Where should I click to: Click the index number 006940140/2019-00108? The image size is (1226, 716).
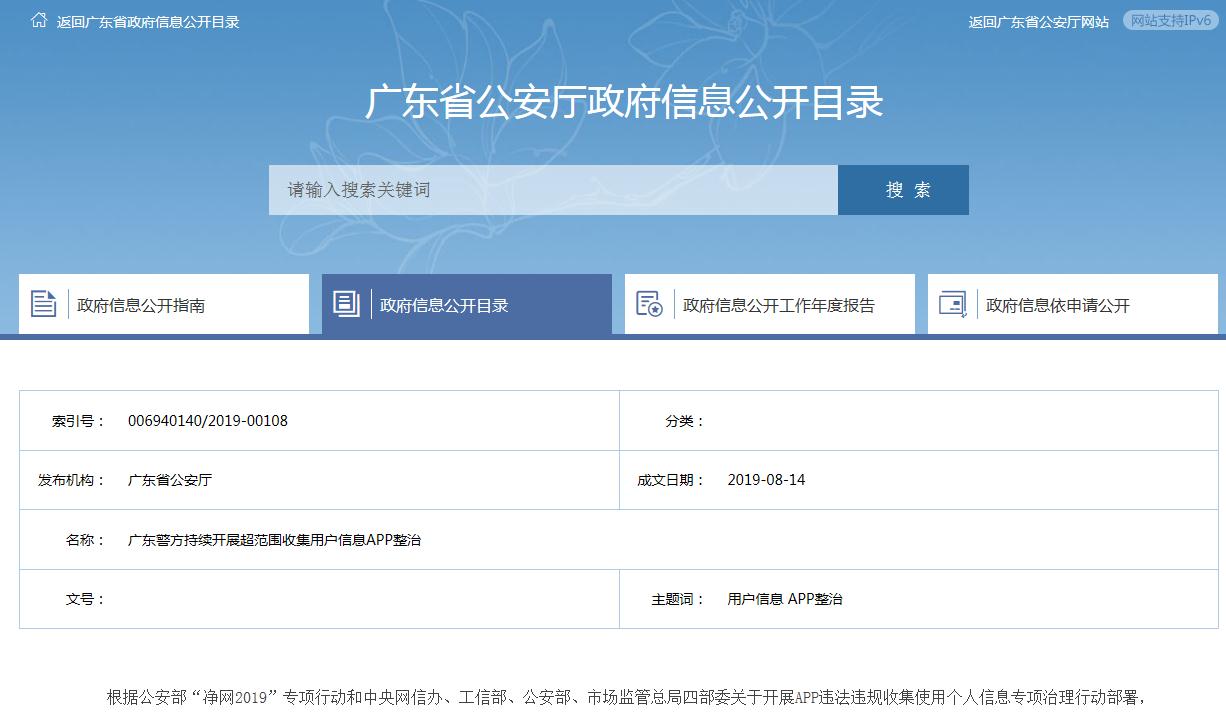pyautogui.click(x=211, y=421)
